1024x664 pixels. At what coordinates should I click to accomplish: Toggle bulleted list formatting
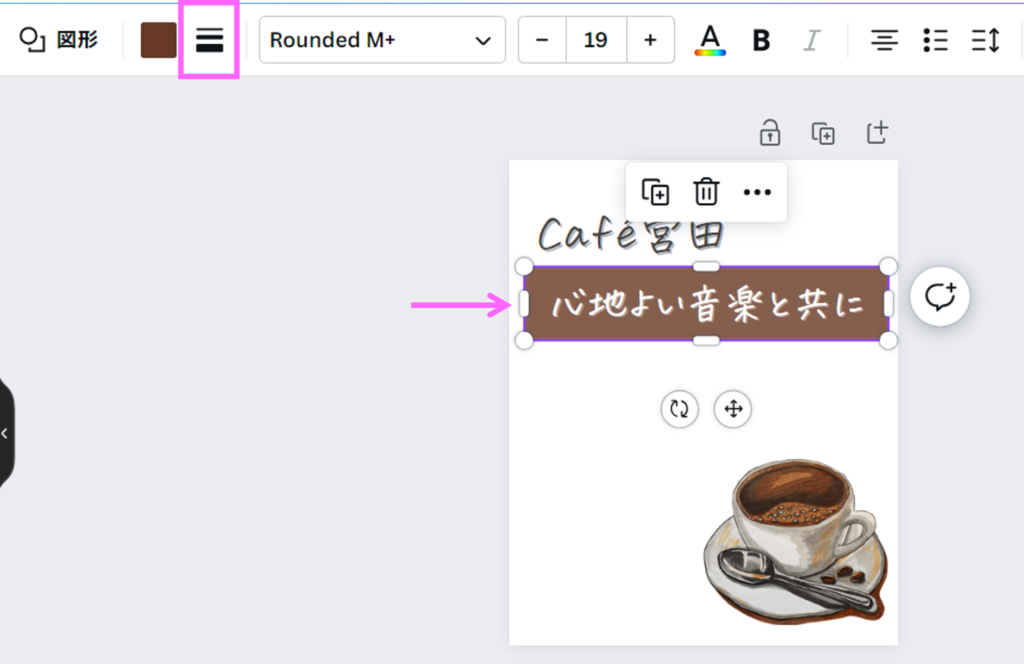click(x=935, y=40)
